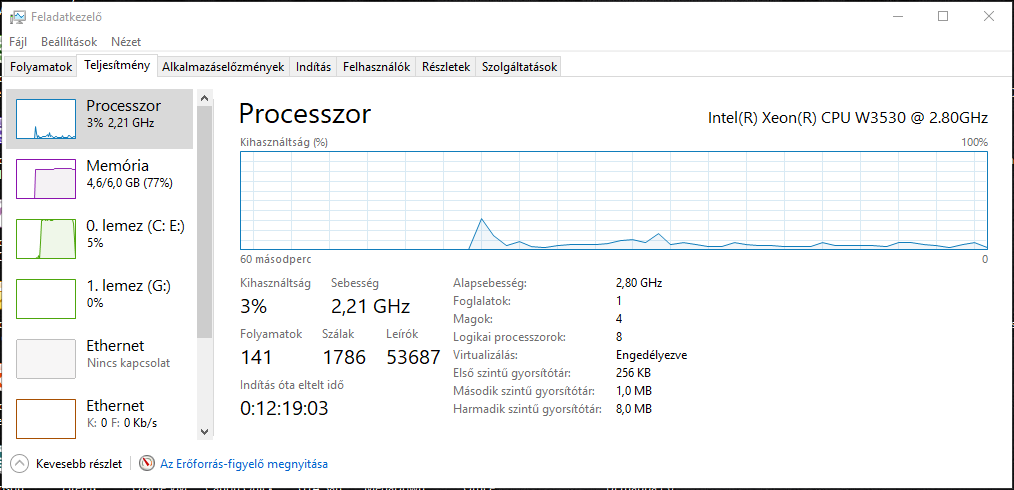Select the 1. lemez (G:) graph icon

(45, 299)
